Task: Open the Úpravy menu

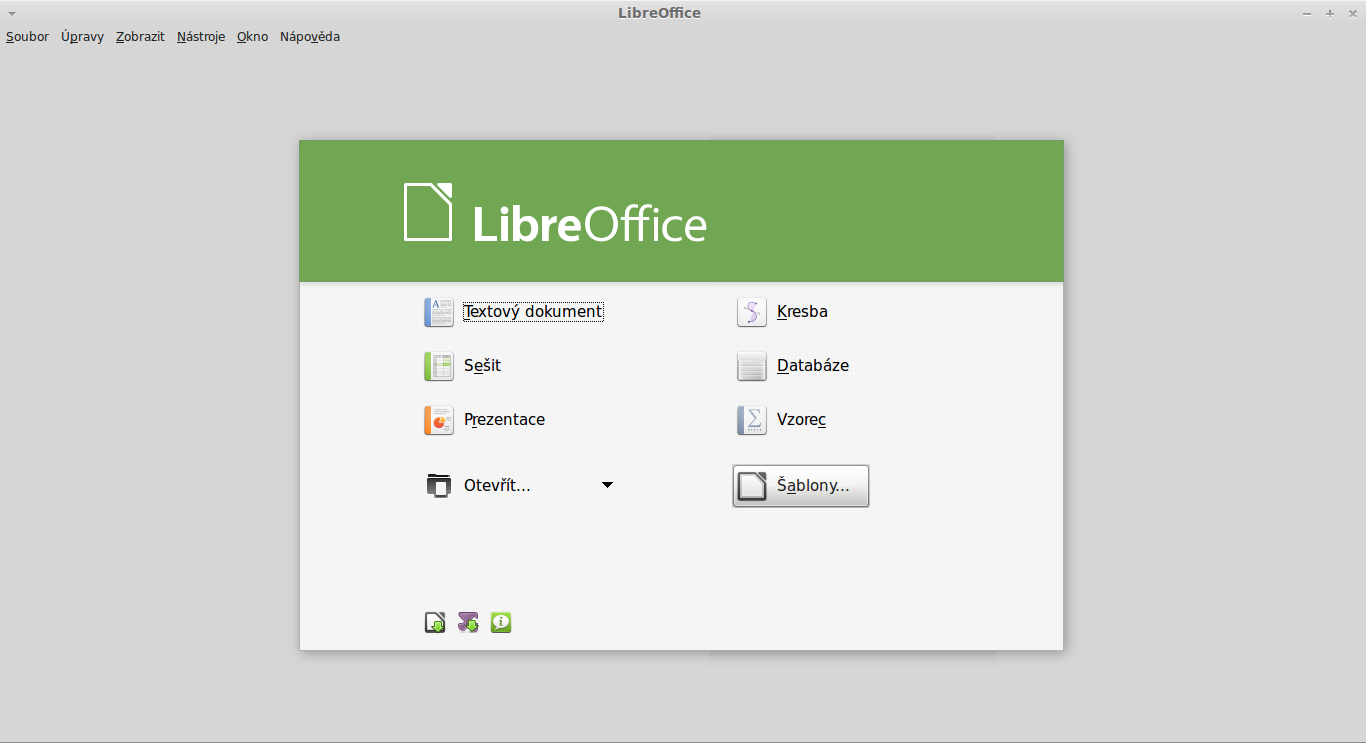Action: pyautogui.click(x=82, y=37)
